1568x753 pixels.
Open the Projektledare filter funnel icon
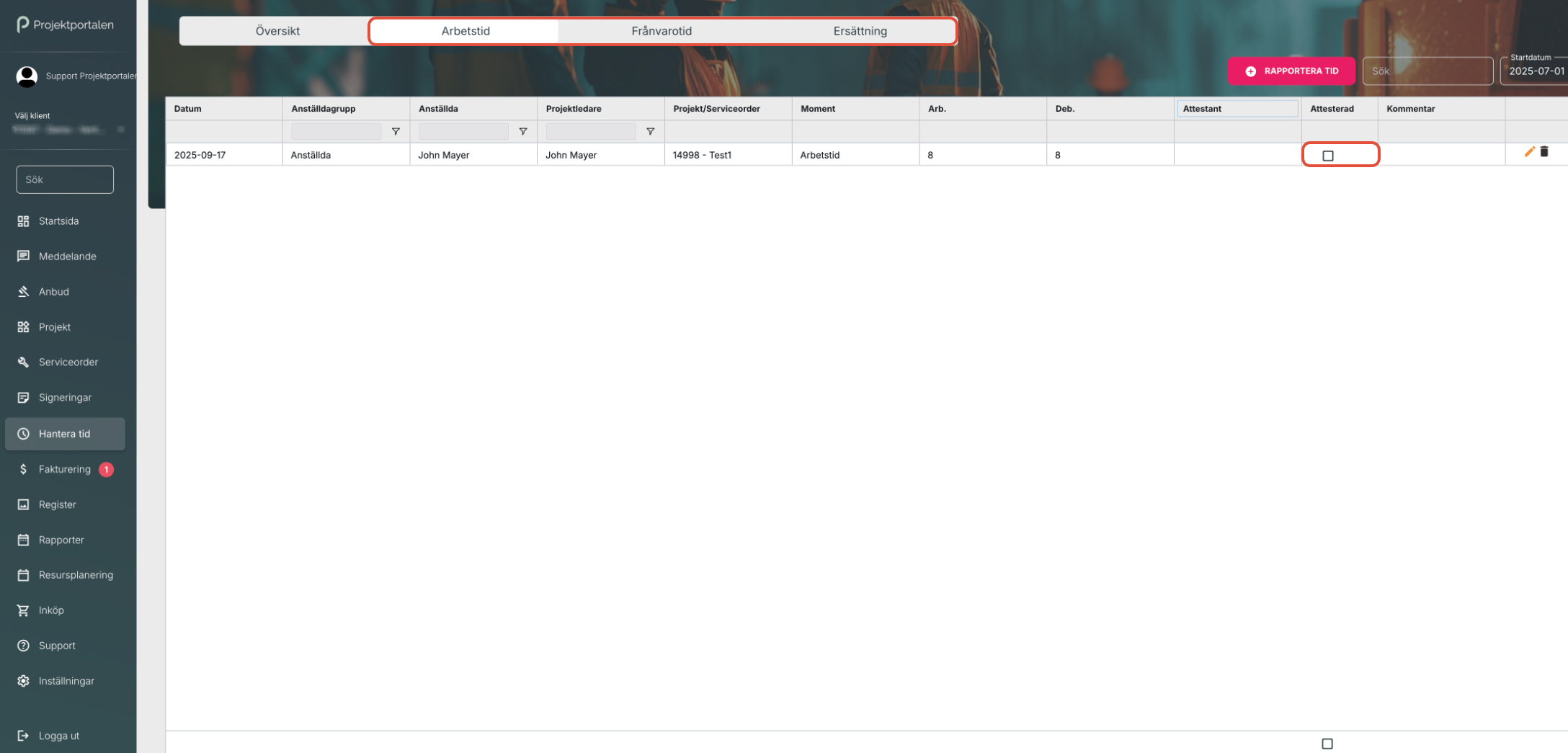[x=651, y=132]
